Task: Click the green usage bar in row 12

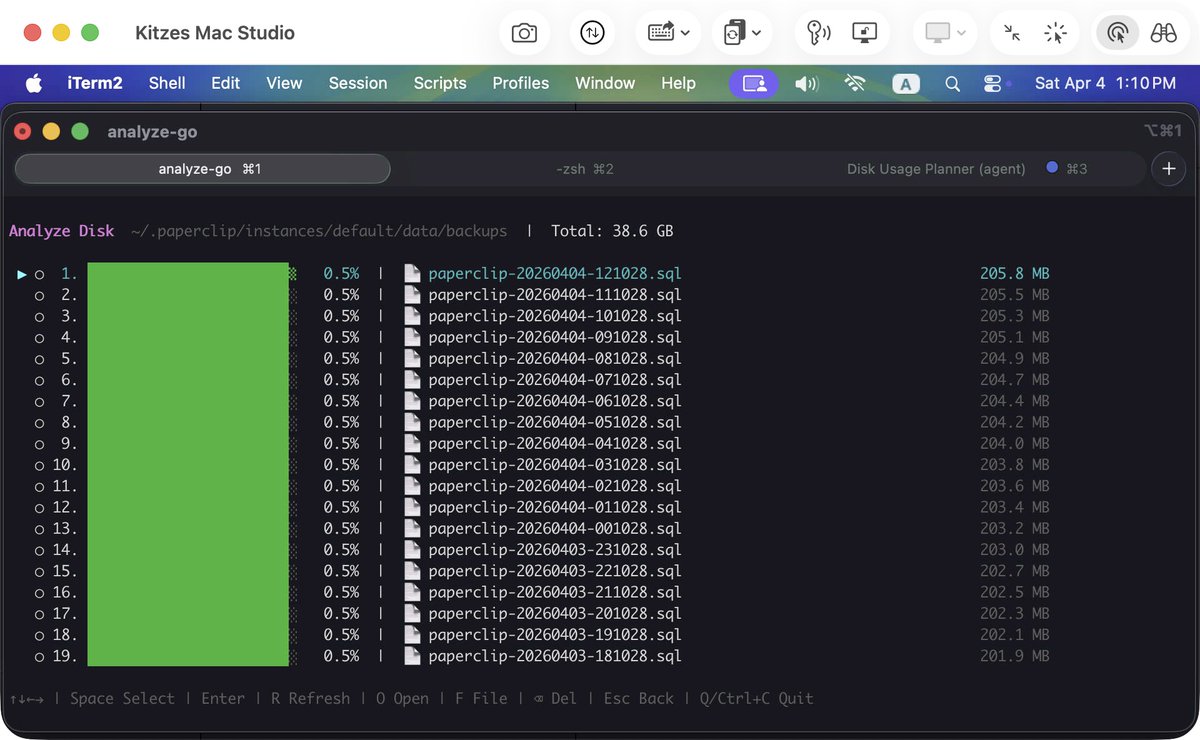Action: 188,508
